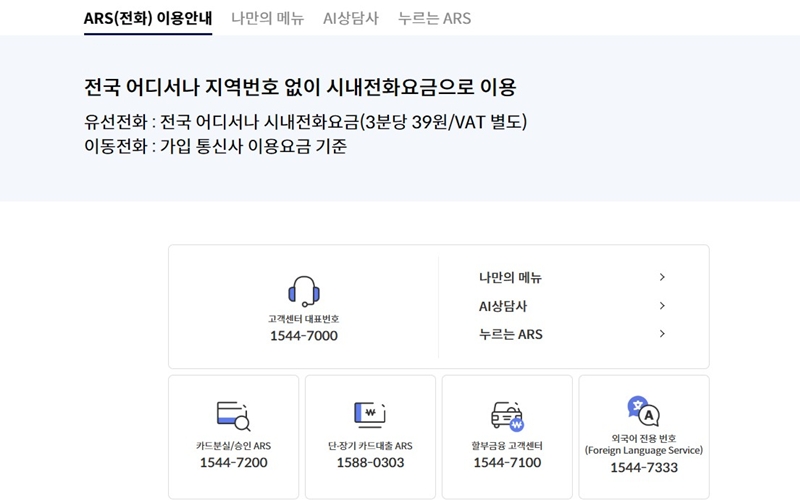
Task: Click the card loan won-symbol icon
Action: click(x=370, y=415)
